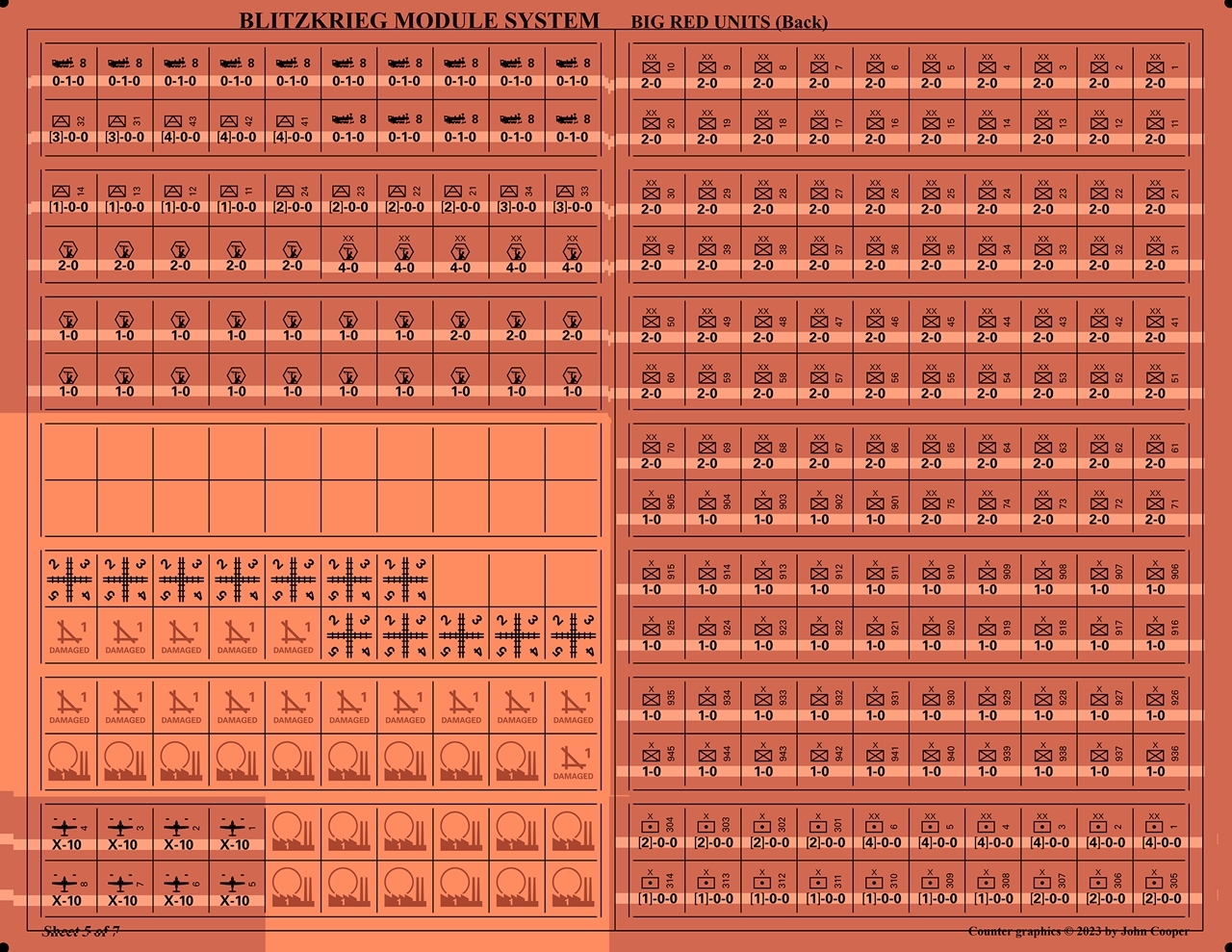
Task: Pick the infantry brigade counter numbered 933
Action: (771, 705)
